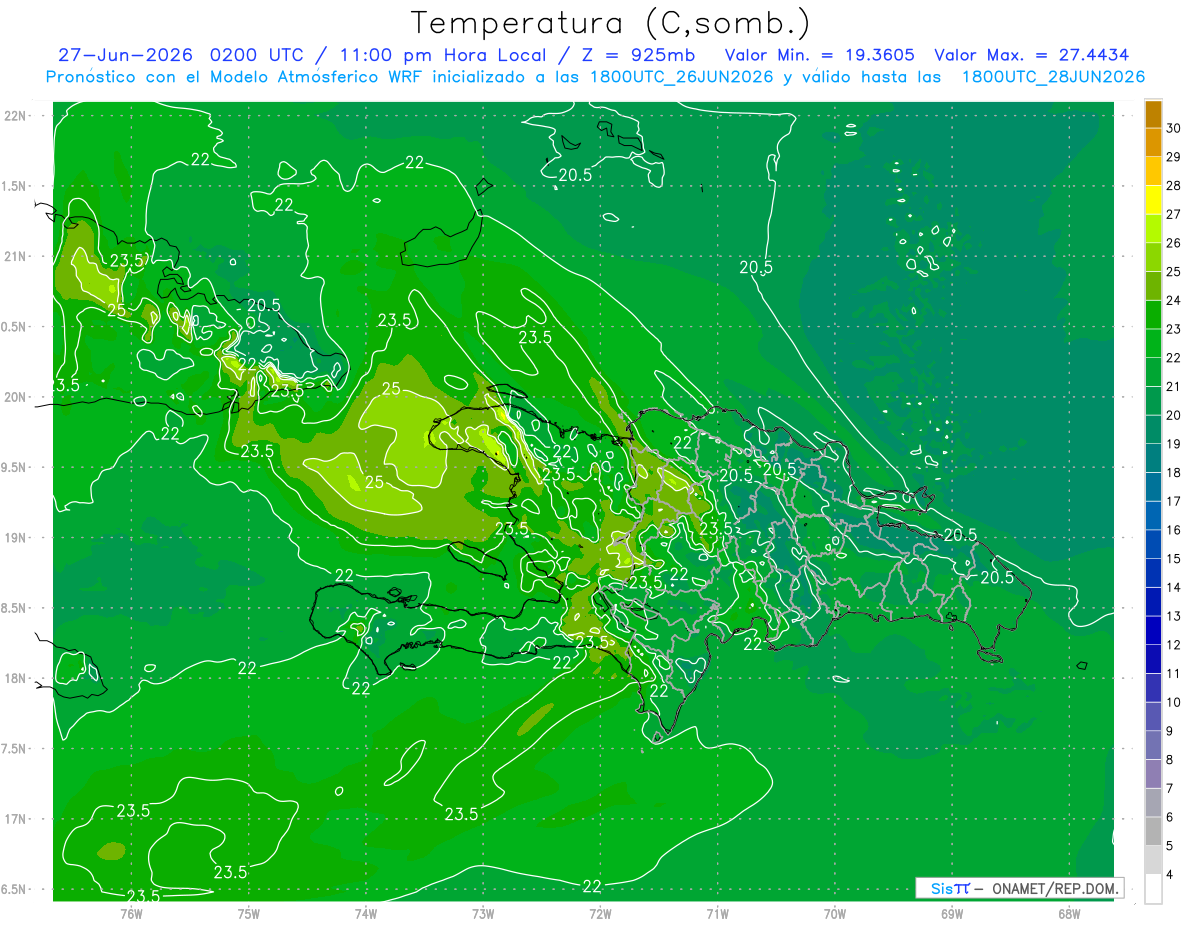The image size is (1200, 927).
Task: Click the 17N latitude axis label
Action: [x=16, y=819]
